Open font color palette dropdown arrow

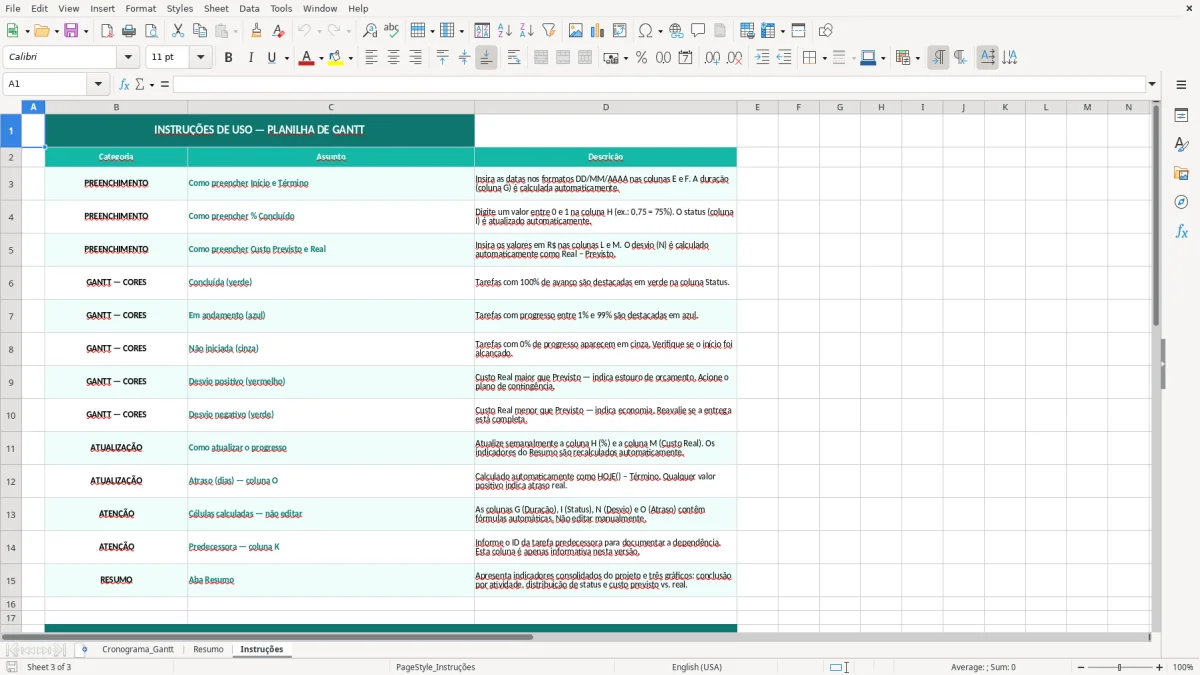321,58
